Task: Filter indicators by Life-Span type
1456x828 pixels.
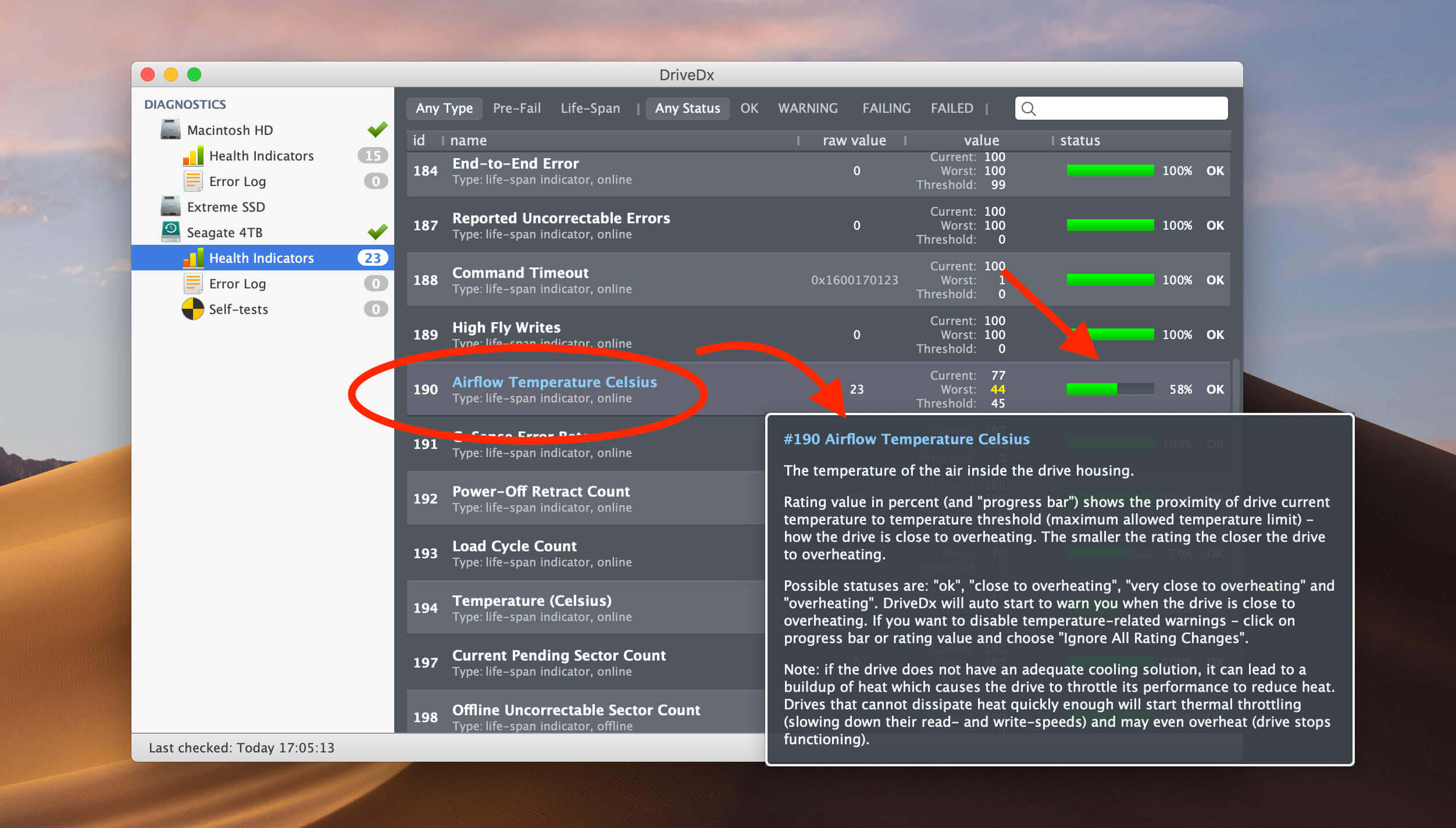Action: (x=590, y=108)
